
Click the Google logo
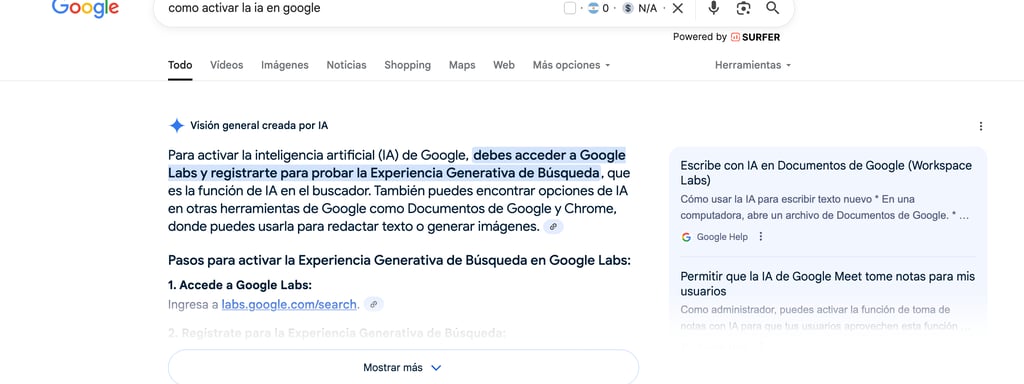tap(85, 8)
